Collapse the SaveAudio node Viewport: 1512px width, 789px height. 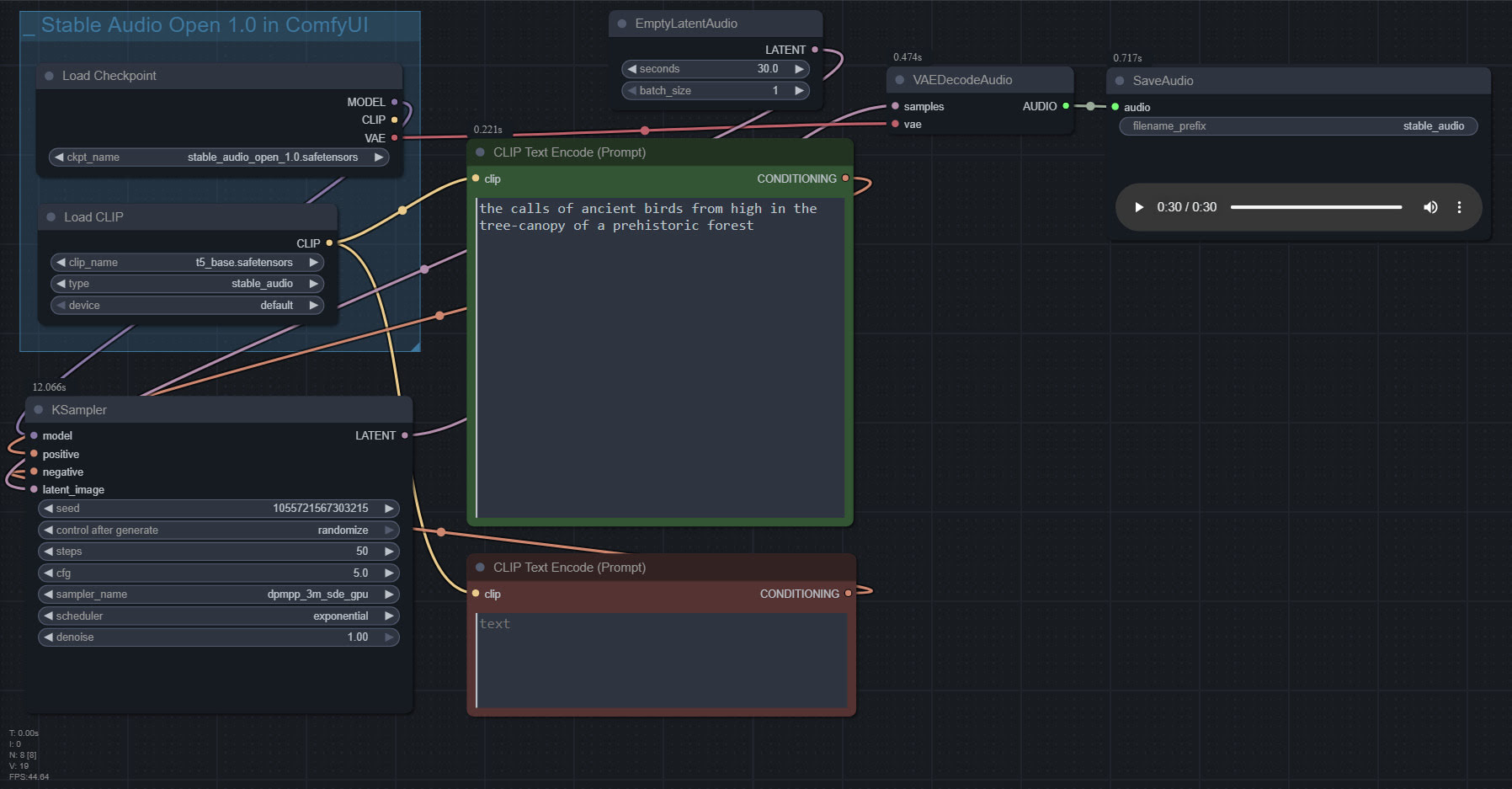[x=1120, y=81]
